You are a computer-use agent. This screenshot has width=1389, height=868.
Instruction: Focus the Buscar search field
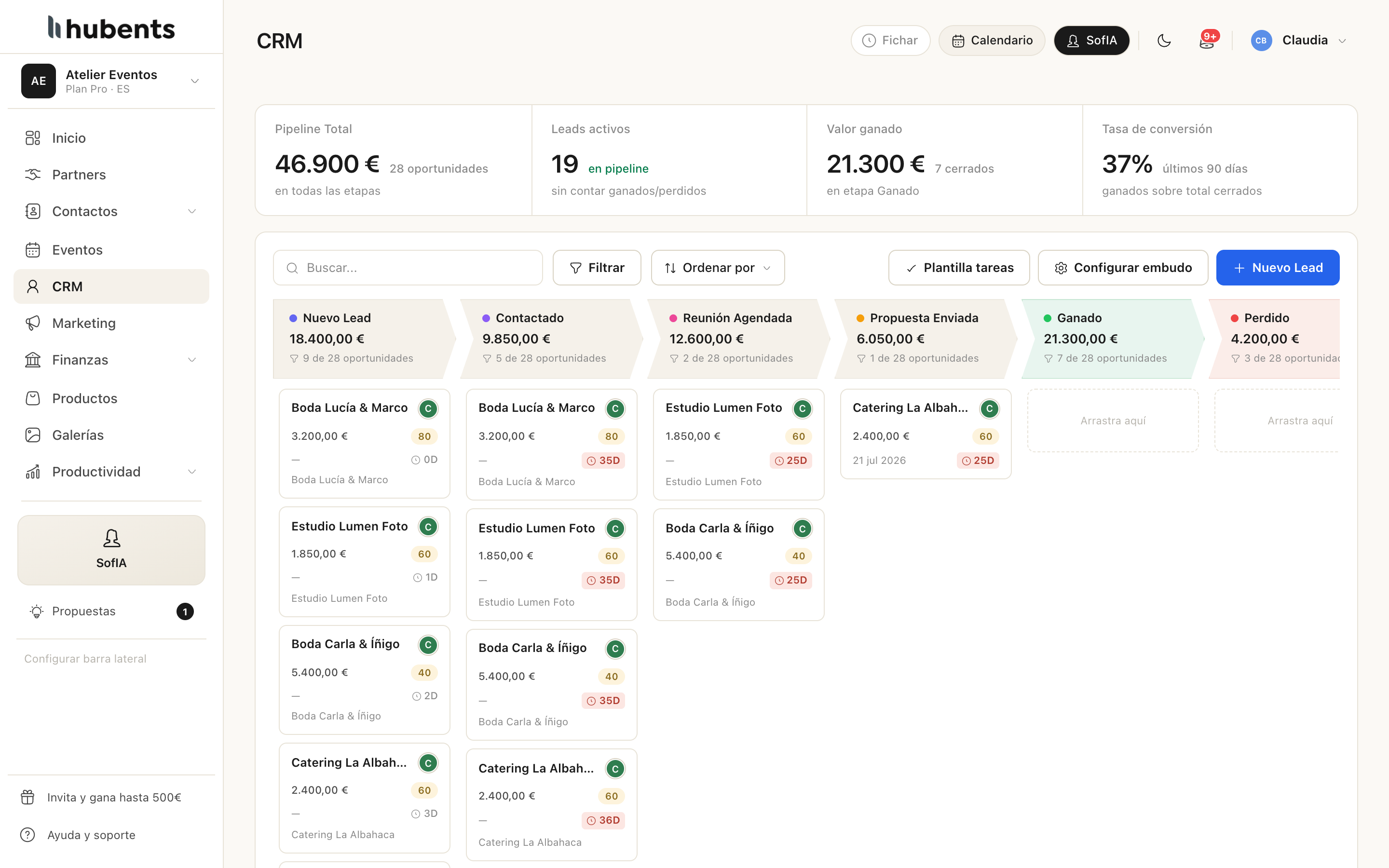point(408,268)
